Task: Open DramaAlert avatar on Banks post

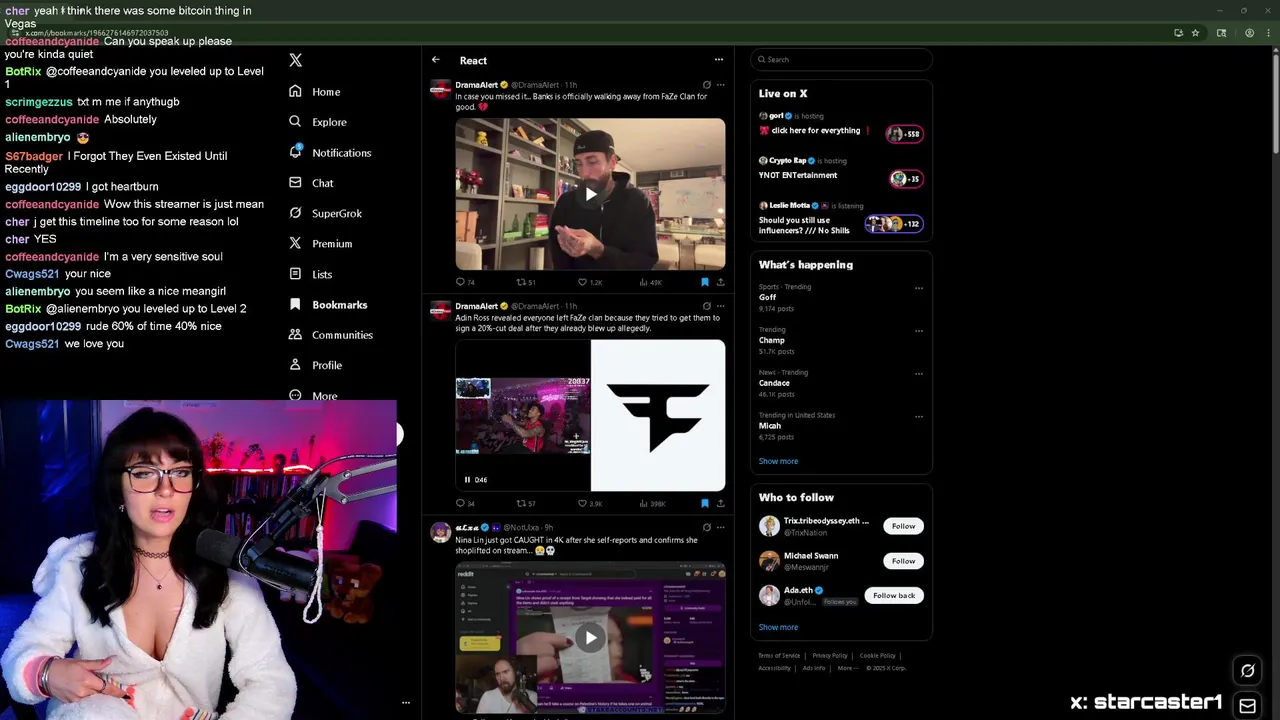Action: pos(440,90)
